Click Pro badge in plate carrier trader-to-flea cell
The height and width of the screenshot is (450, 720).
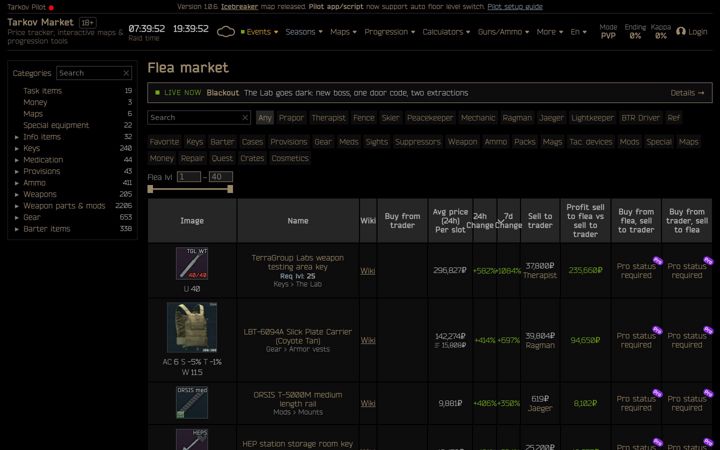pyautogui.click(x=708, y=330)
